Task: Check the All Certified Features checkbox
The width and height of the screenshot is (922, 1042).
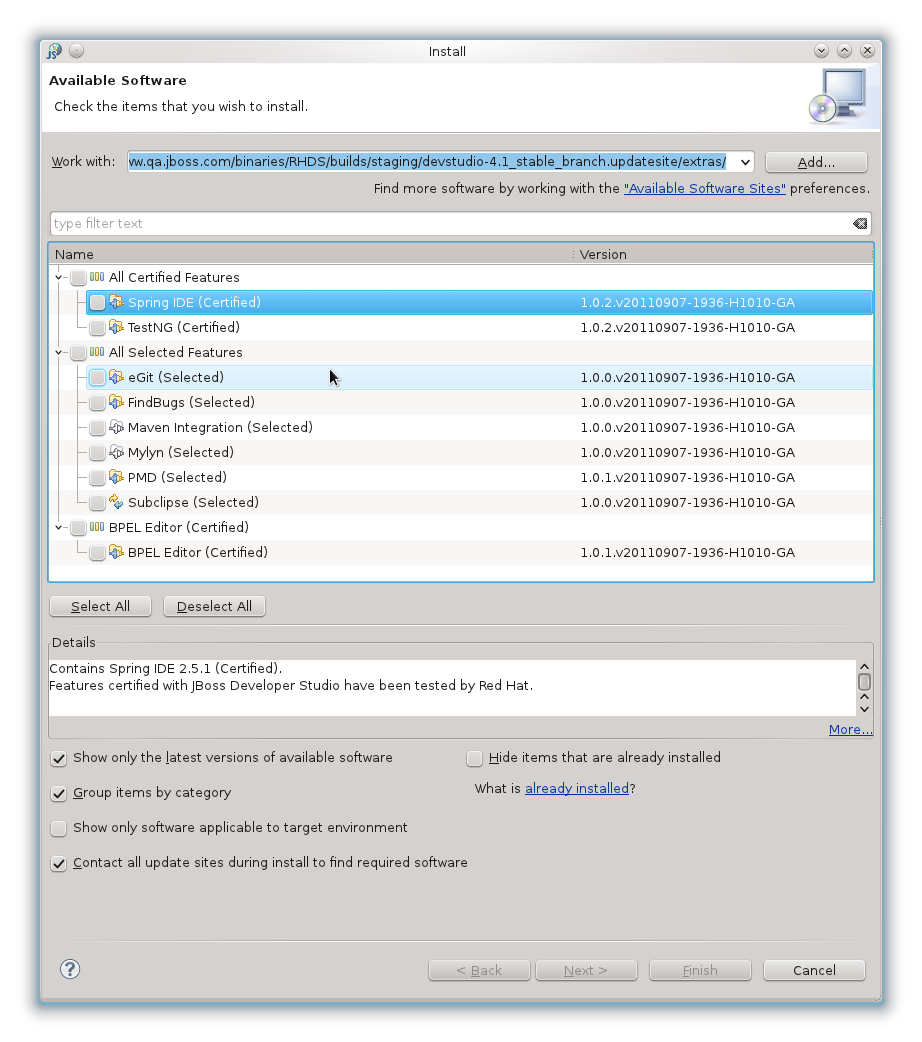Action: (x=78, y=278)
